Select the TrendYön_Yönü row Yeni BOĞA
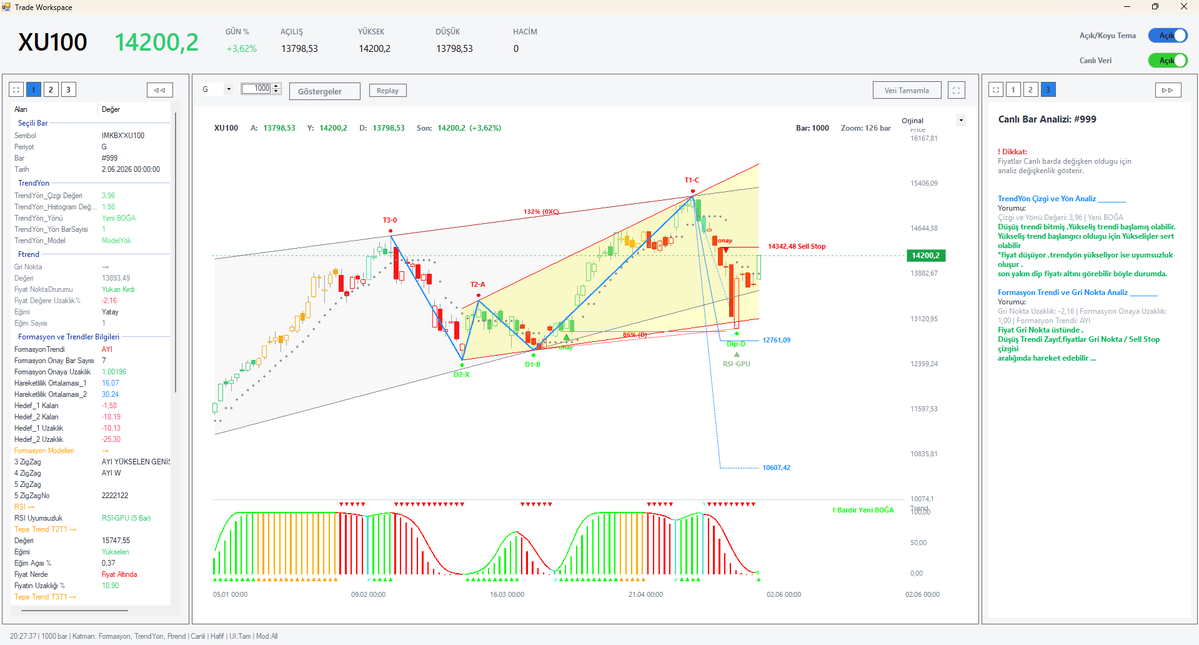 [x=92, y=218]
